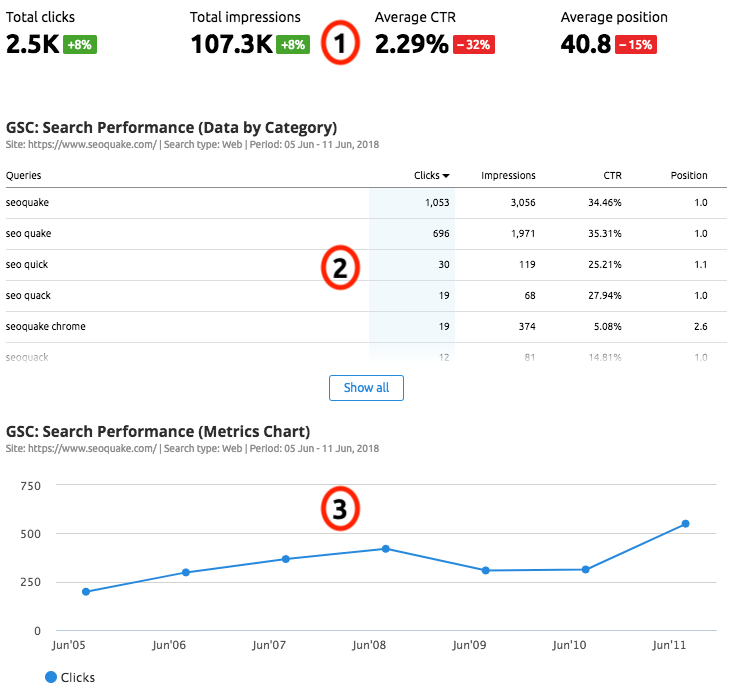Select the 'seoquake' query row
744x698 pixels.
366,203
